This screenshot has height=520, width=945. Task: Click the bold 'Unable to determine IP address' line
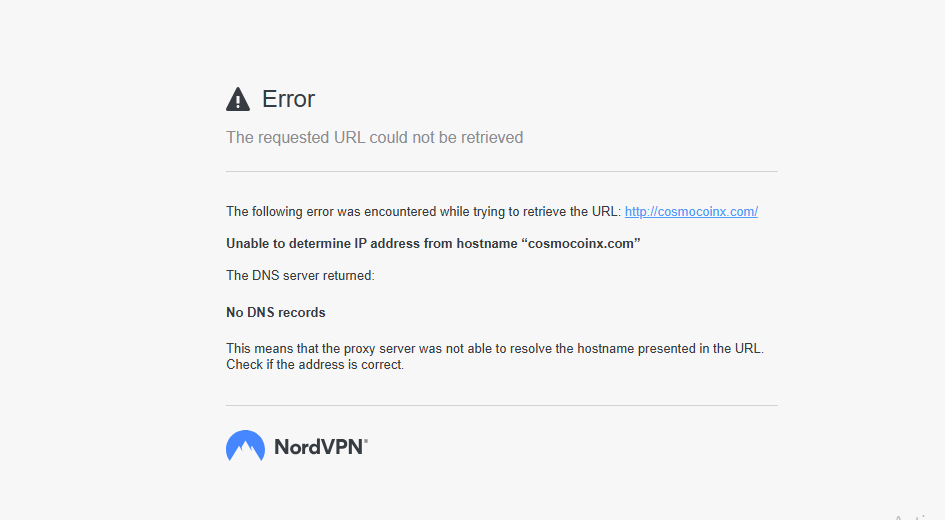pos(433,243)
